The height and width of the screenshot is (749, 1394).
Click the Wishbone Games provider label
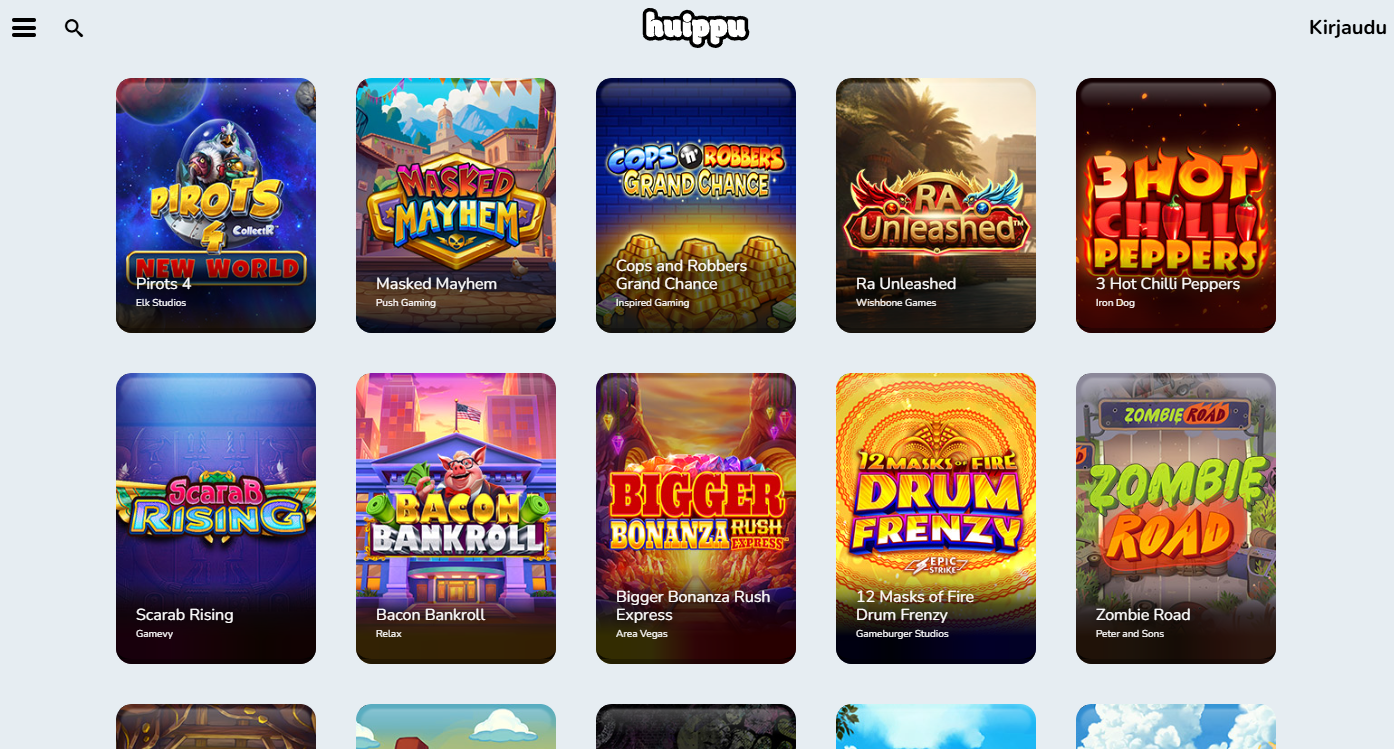896,302
